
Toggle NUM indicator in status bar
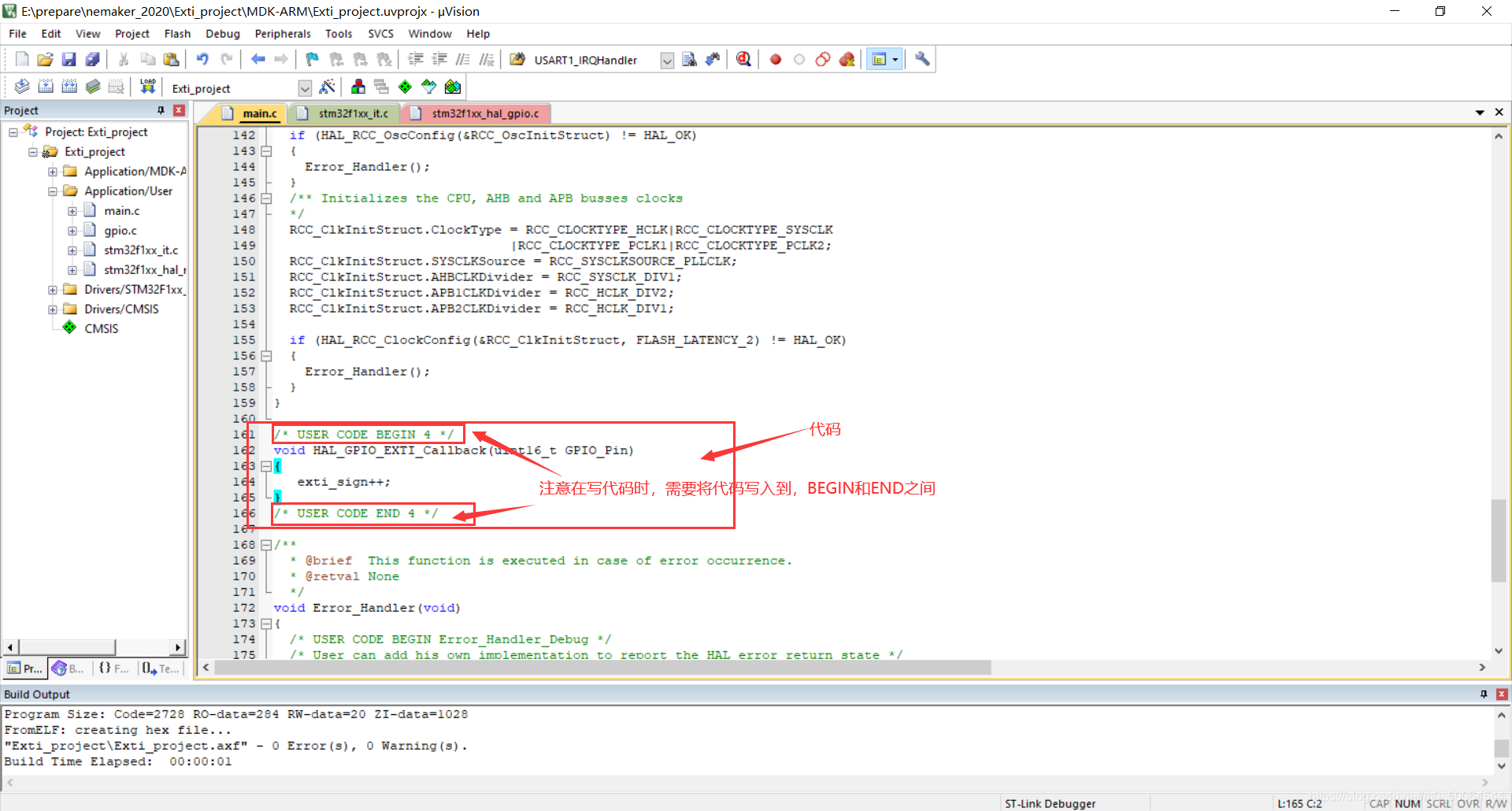(x=1407, y=803)
